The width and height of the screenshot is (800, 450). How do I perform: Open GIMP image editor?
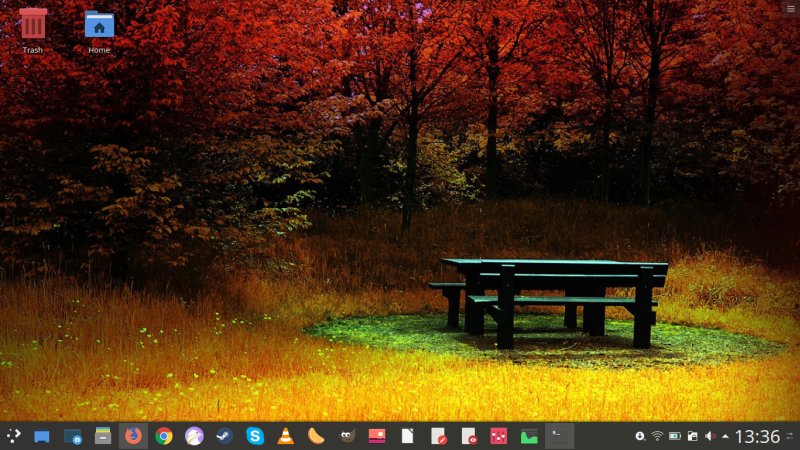346,436
